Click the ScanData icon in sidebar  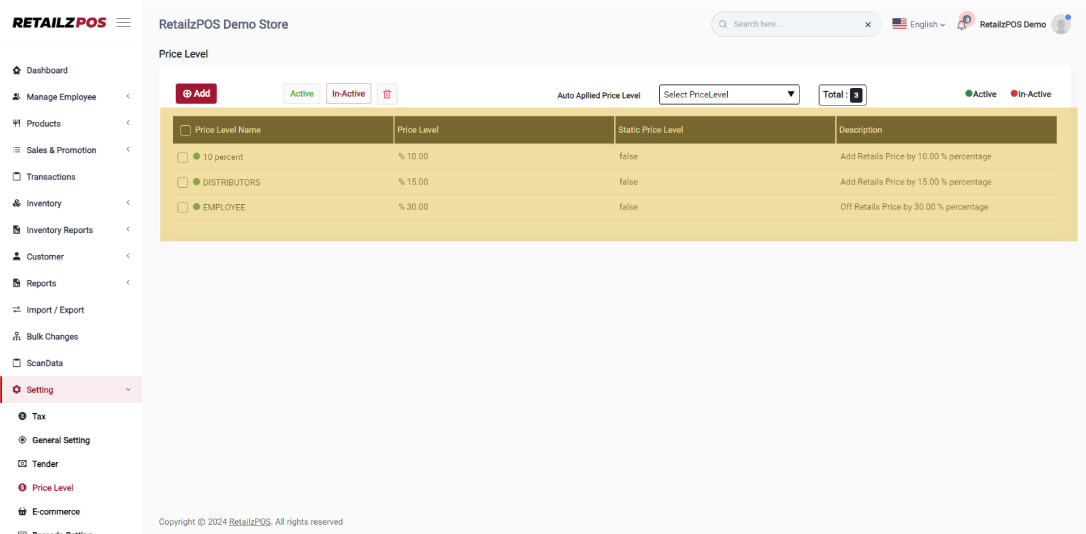coord(17,363)
